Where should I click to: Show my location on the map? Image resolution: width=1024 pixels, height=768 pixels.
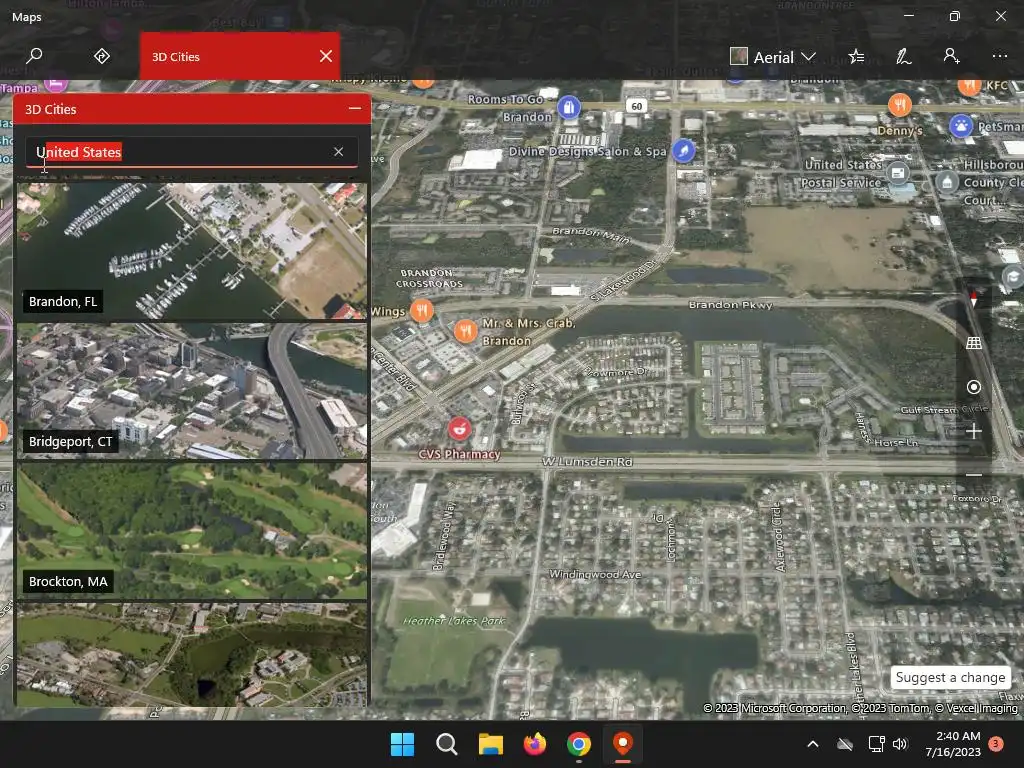tap(973, 387)
